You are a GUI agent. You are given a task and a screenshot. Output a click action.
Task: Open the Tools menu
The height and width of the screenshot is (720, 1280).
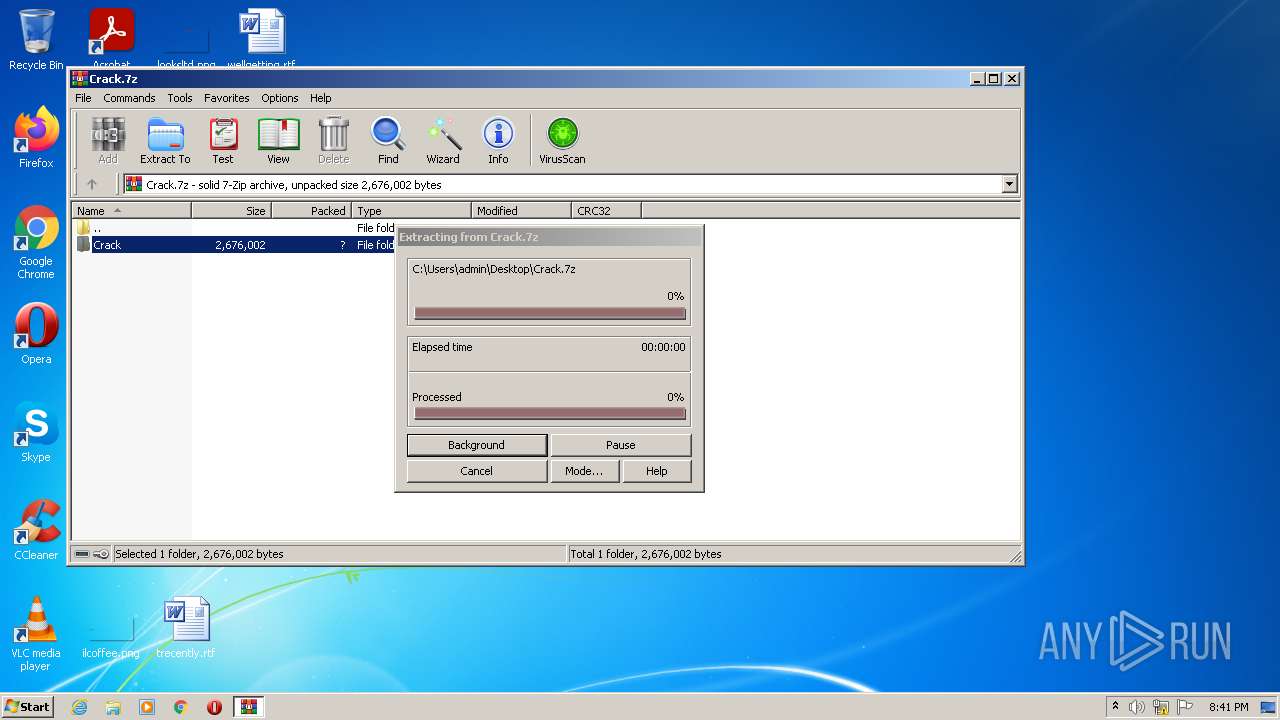click(x=180, y=98)
